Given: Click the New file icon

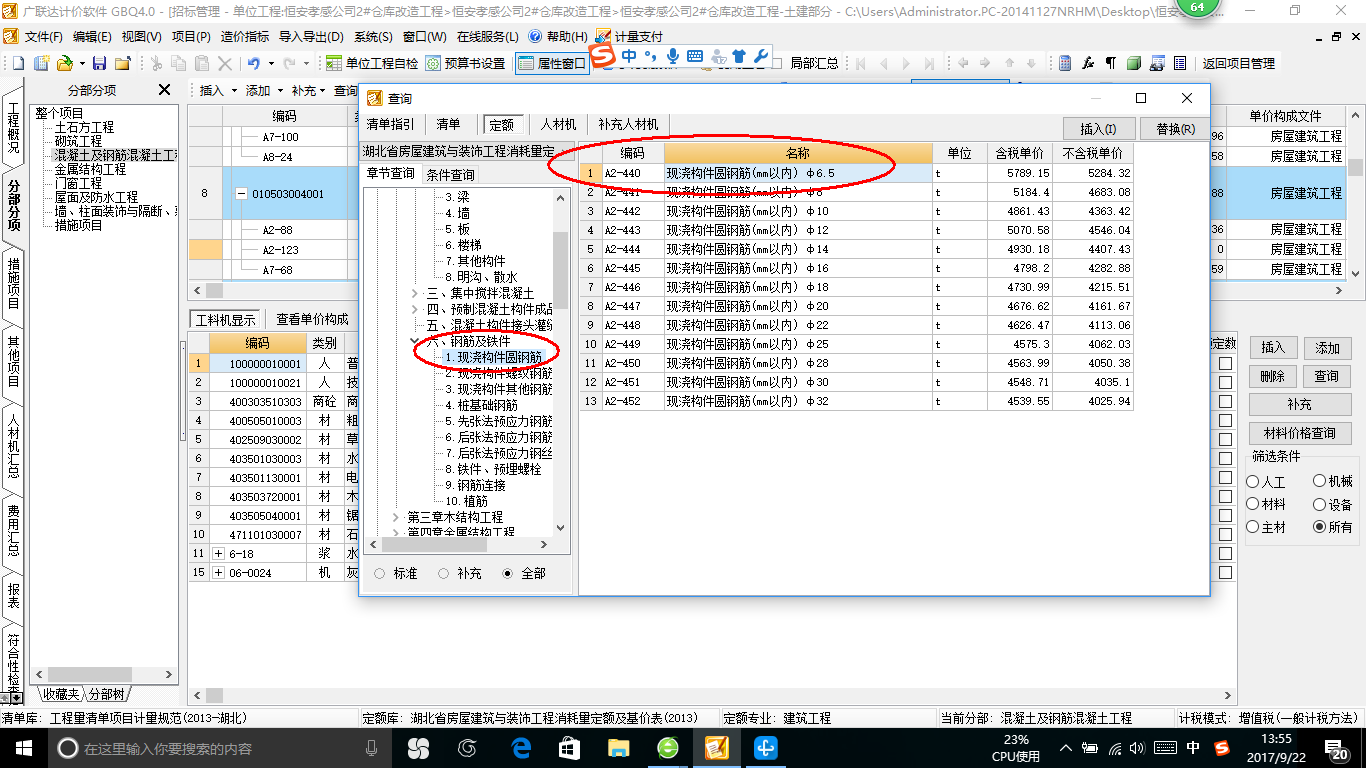Looking at the screenshot, I should (x=19, y=63).
